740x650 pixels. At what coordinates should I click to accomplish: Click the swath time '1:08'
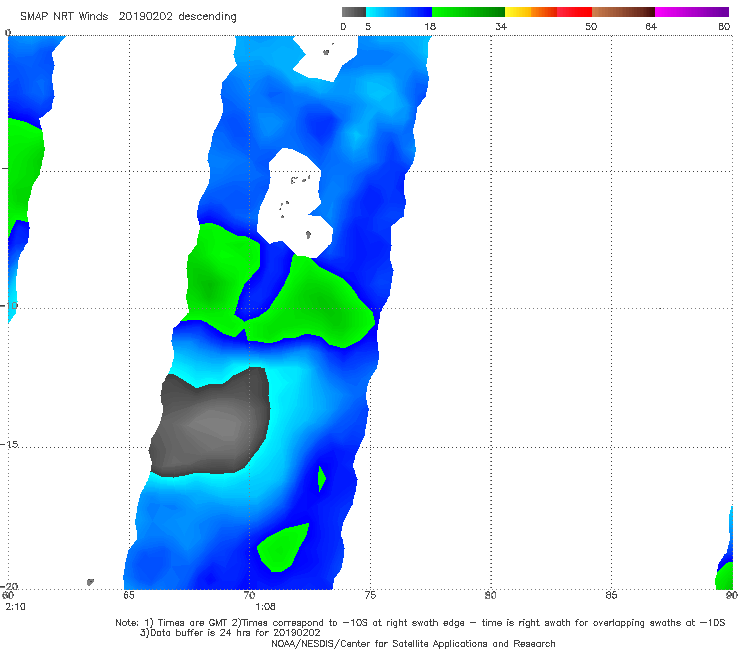click(x=265, y=607)
